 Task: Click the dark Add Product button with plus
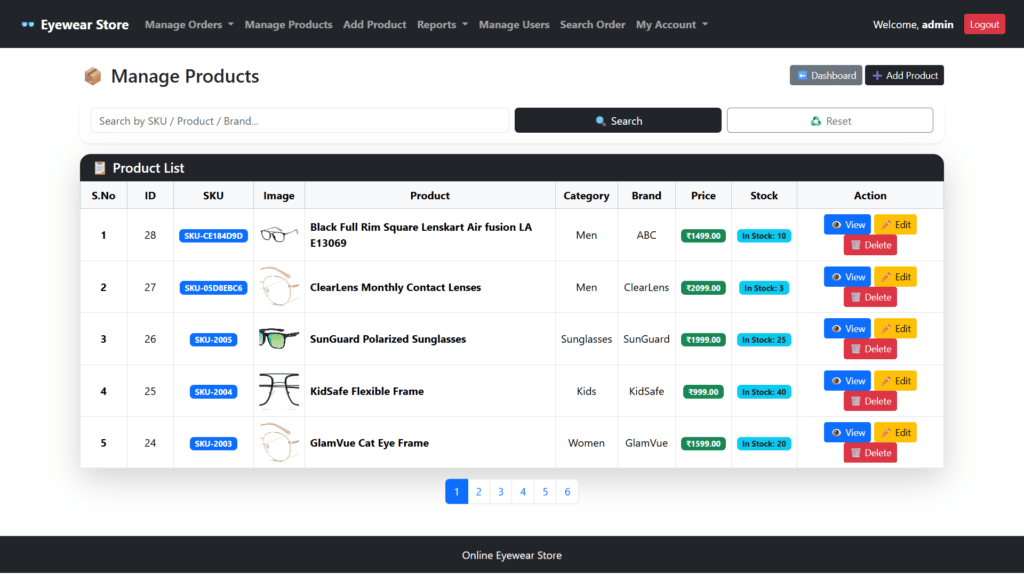[x=904, y=75]
